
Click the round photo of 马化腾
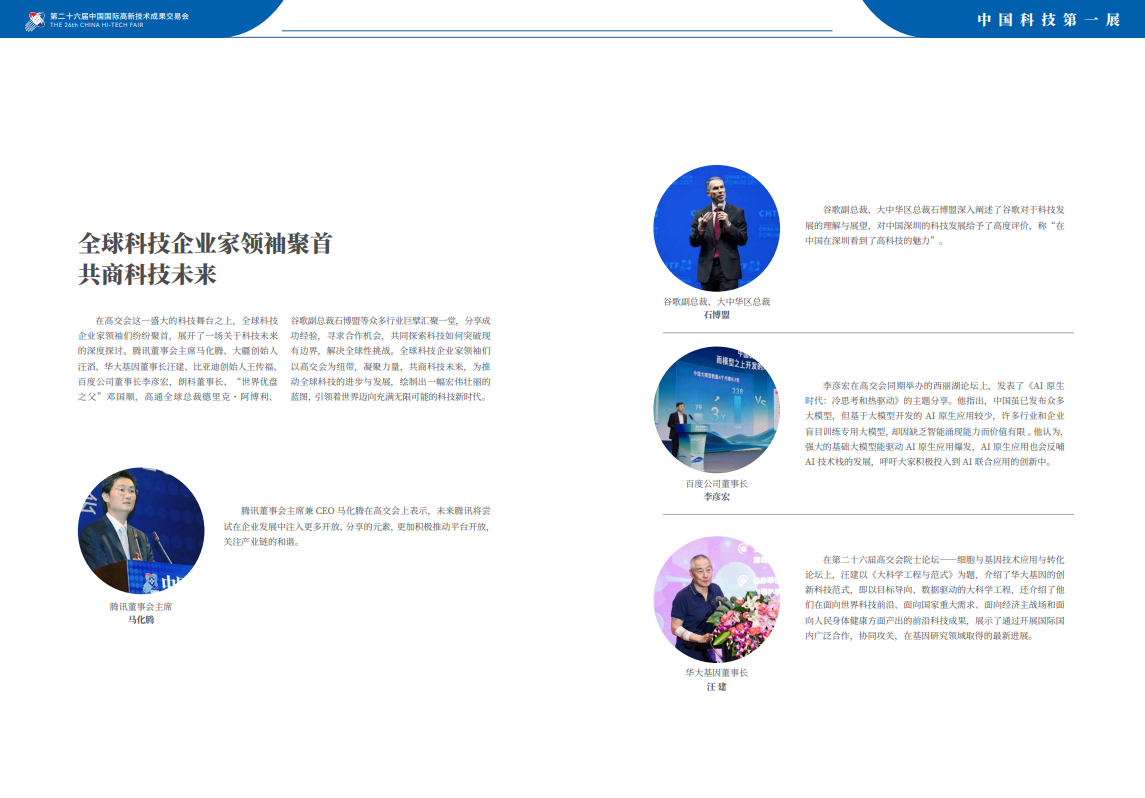pos(141,531)
